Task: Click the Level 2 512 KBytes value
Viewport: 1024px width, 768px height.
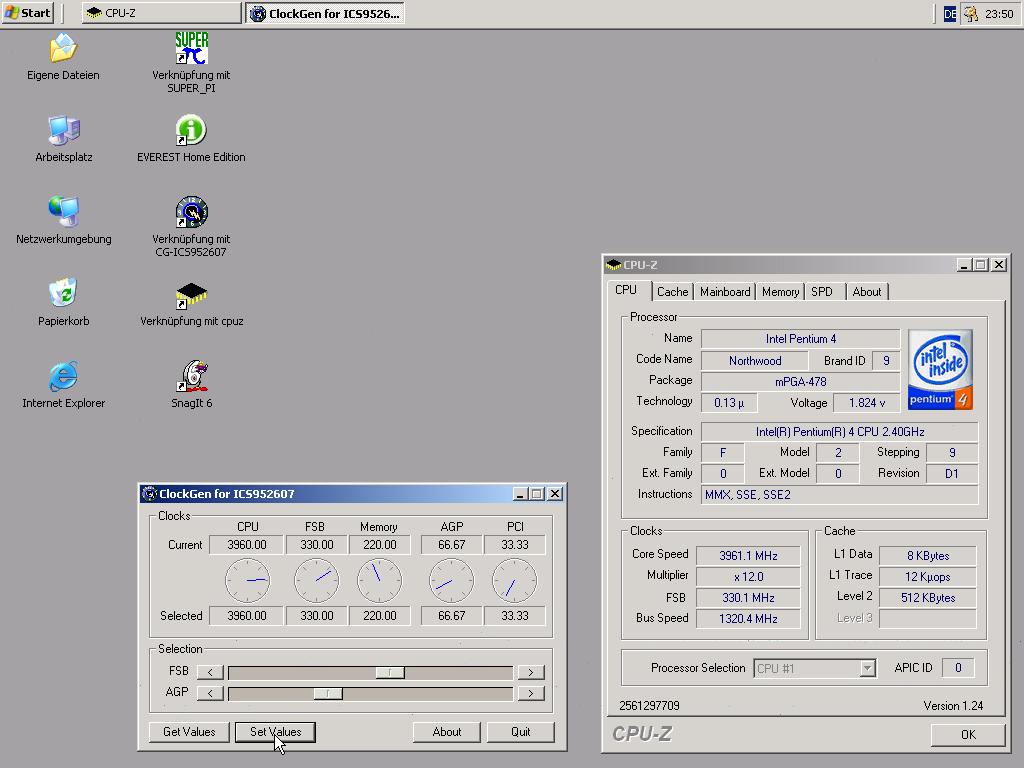Action: (x=928, y=598)
